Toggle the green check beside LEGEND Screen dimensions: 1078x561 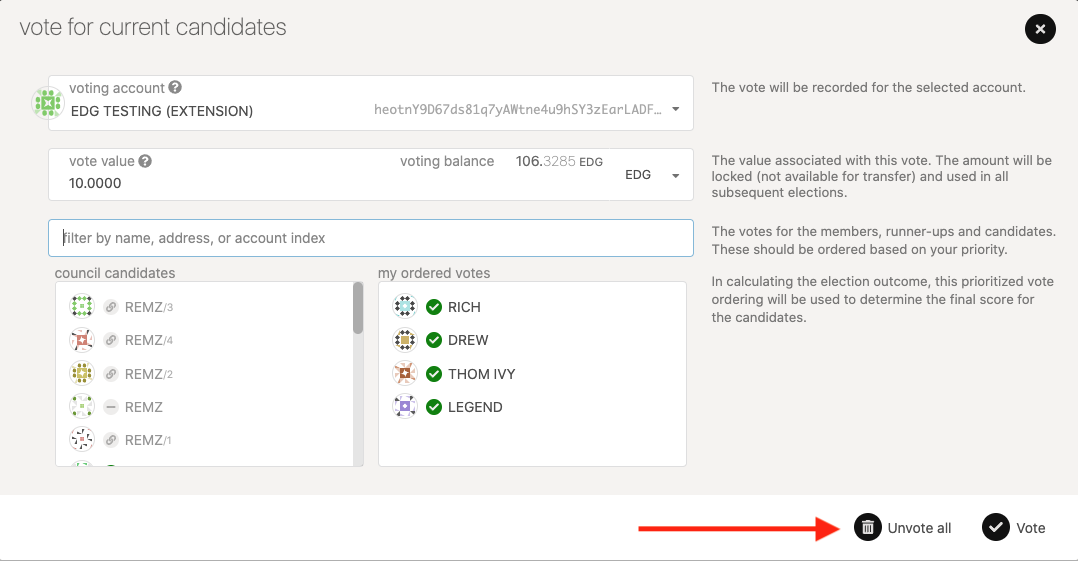coord(434,407)
